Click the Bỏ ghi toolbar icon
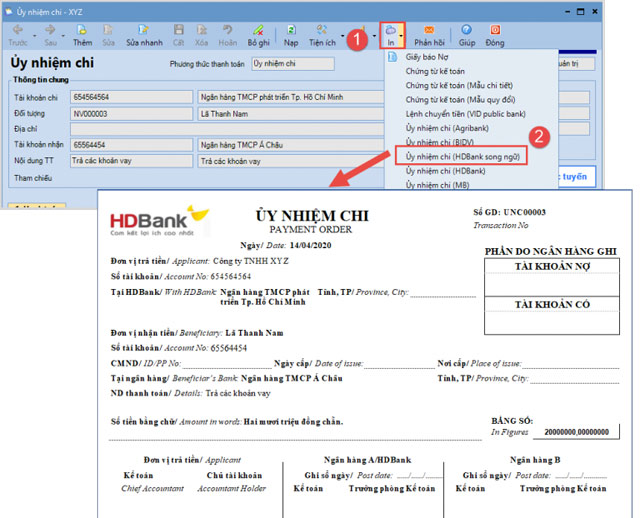The height and width of the screenshot is (518, 640). click(258, 36)
